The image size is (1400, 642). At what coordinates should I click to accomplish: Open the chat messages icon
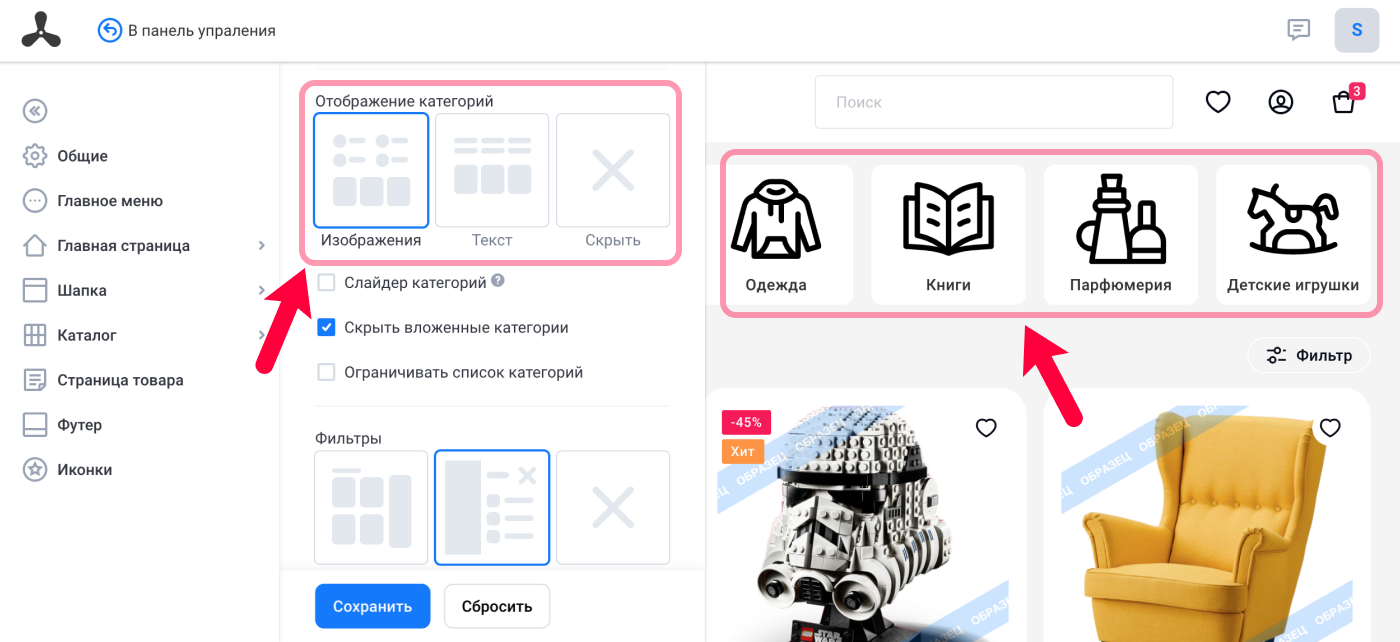1298,30
